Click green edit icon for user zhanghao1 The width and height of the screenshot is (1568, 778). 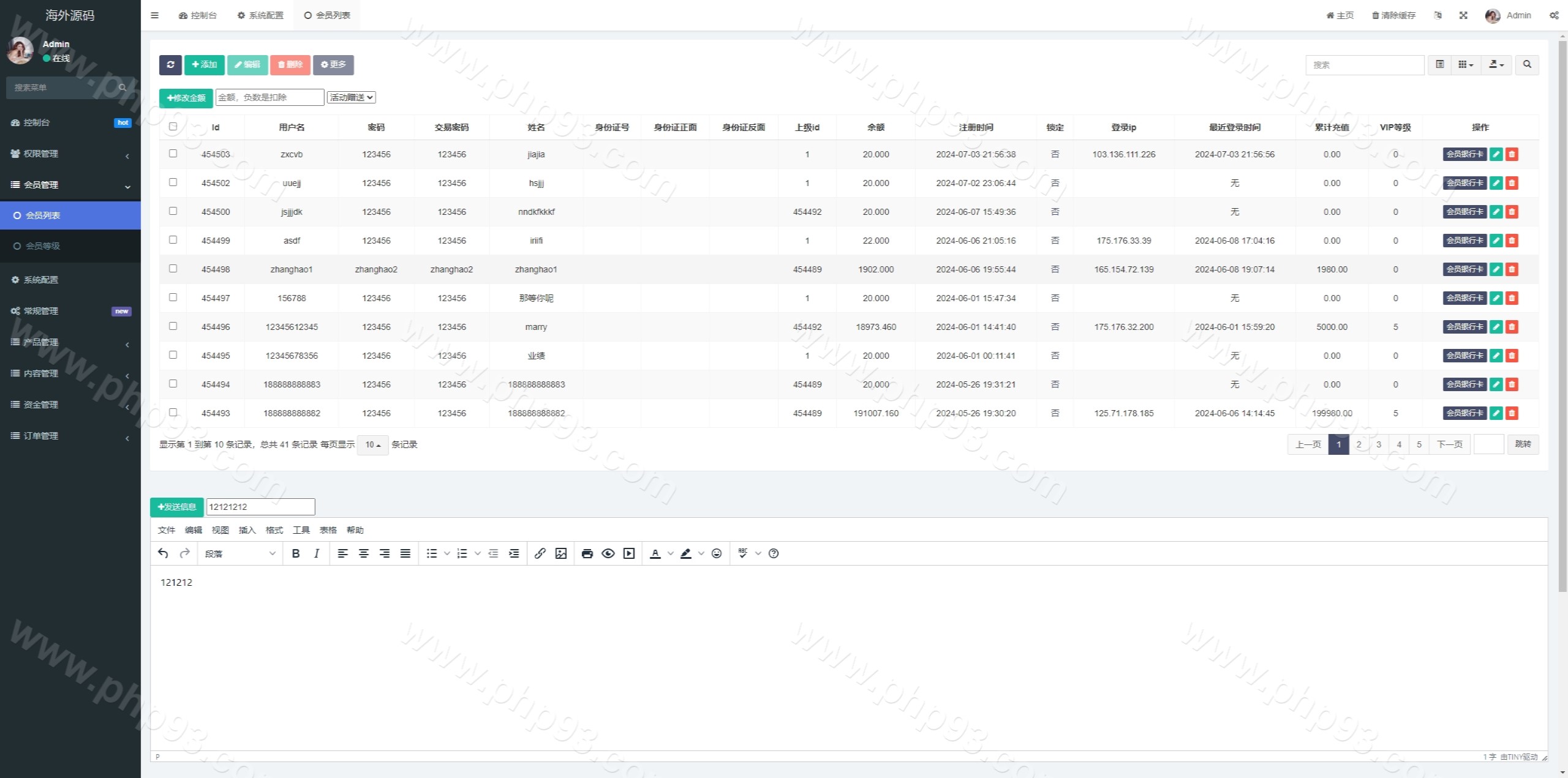[1496, 269]
